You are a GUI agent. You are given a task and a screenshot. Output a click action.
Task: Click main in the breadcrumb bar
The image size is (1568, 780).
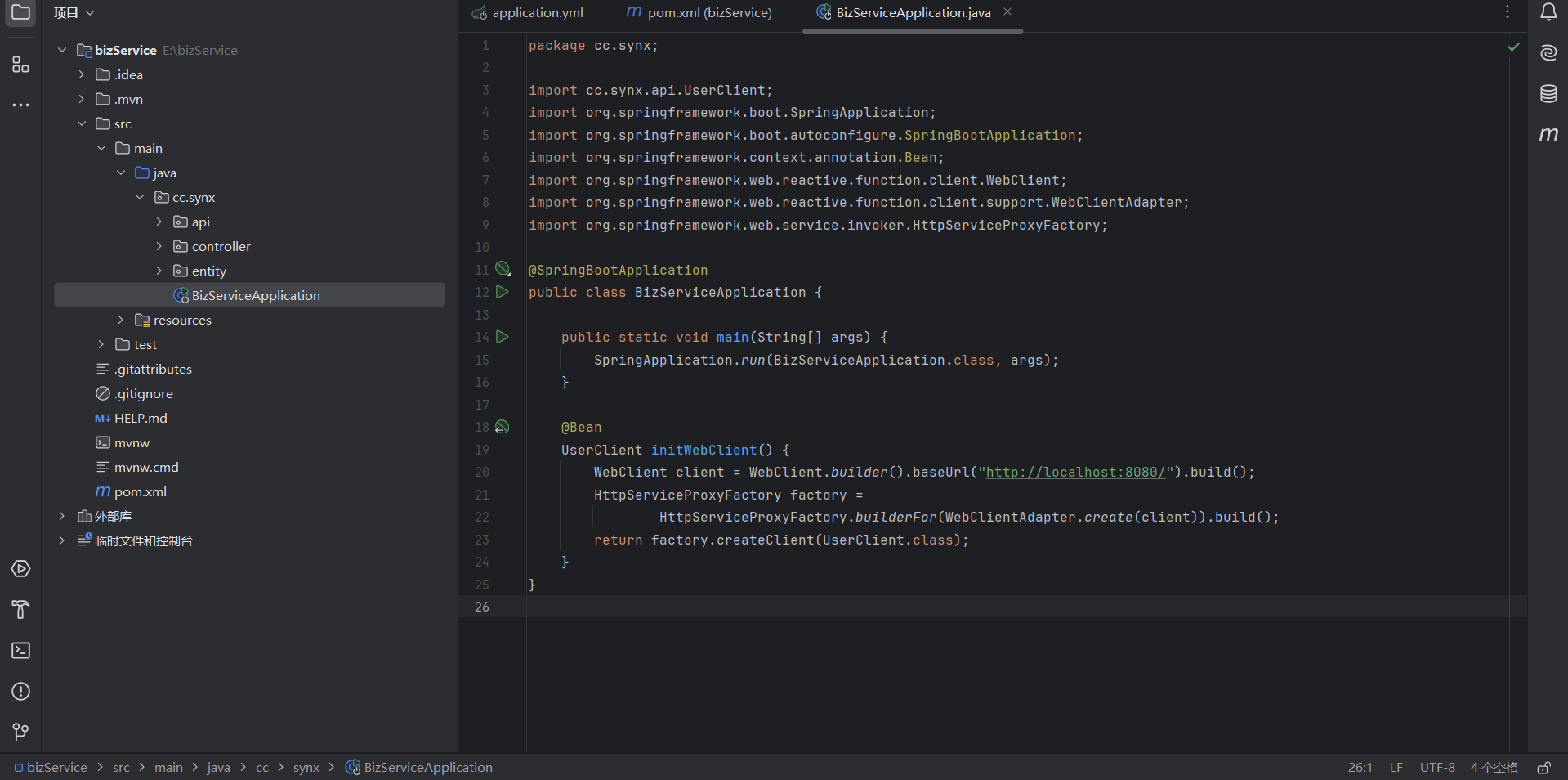[x=168, y=768]
